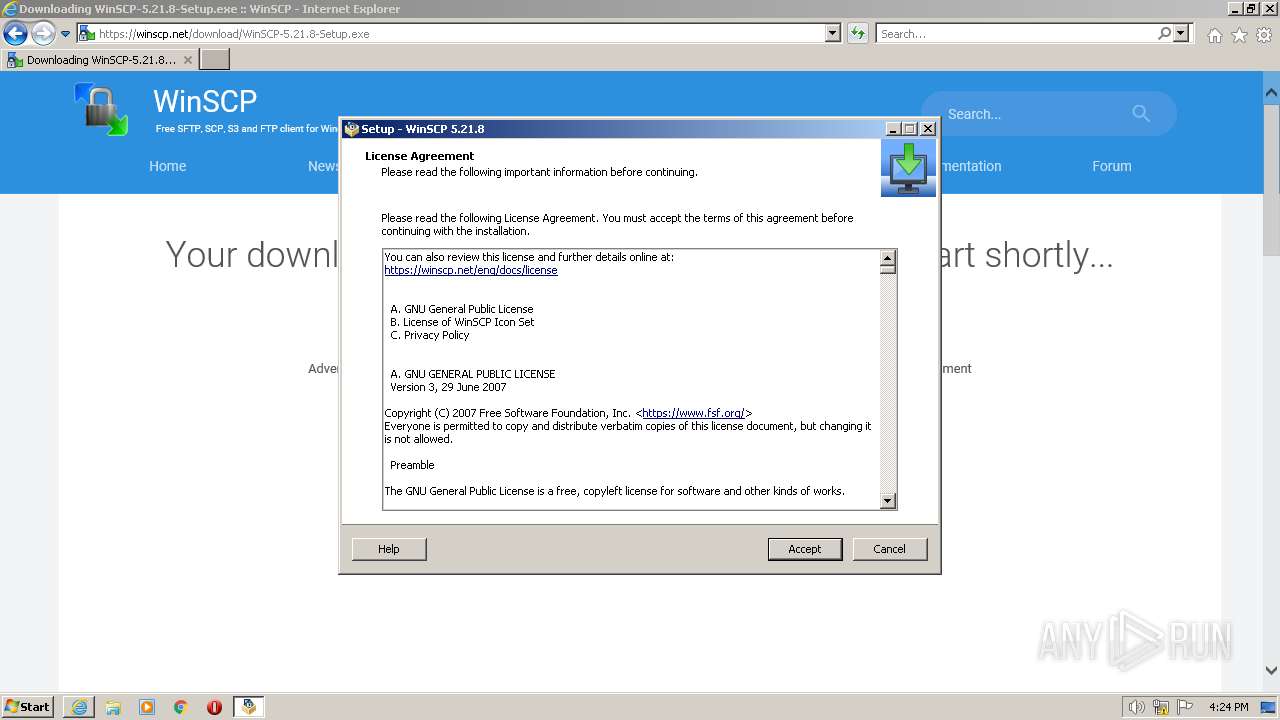The height and width of the screenshot is (720, 1280).
Task: Click the IE Forward arrow button
Action: click(43, 34)
